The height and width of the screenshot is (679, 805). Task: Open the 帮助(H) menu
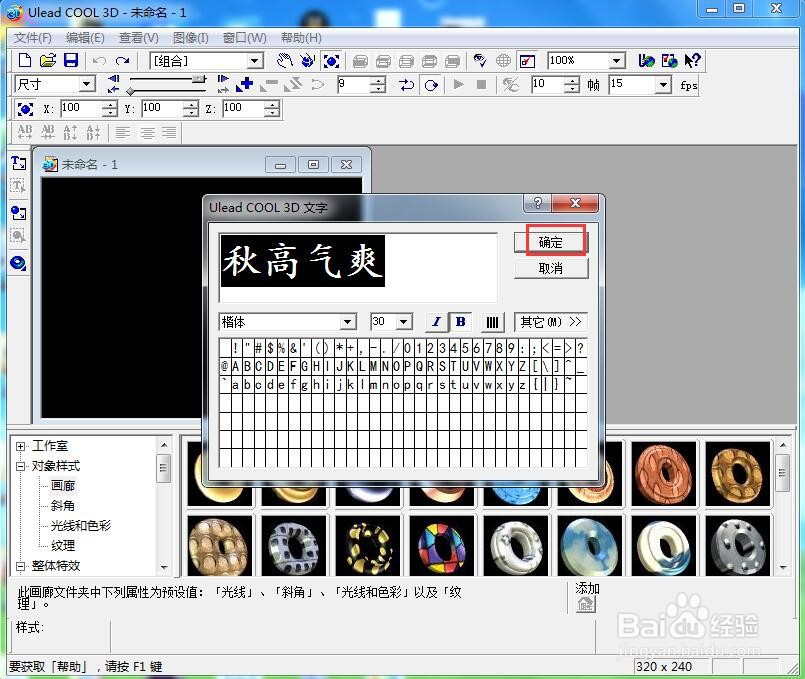pos(301,38)
